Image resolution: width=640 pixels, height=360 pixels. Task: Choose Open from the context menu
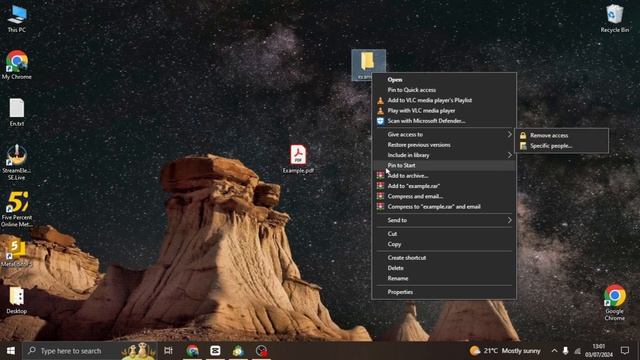(x=444, y=80)
